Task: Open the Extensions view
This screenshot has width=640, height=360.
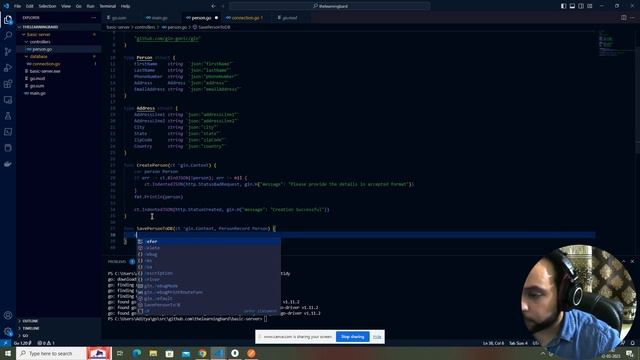Action: tap(8, 84)
